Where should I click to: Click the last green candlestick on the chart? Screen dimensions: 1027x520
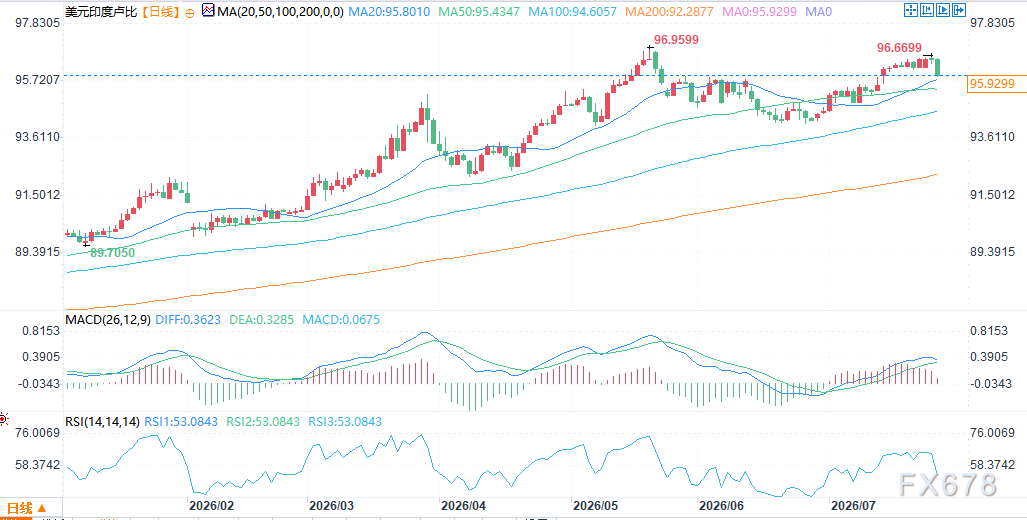(938, 65)
